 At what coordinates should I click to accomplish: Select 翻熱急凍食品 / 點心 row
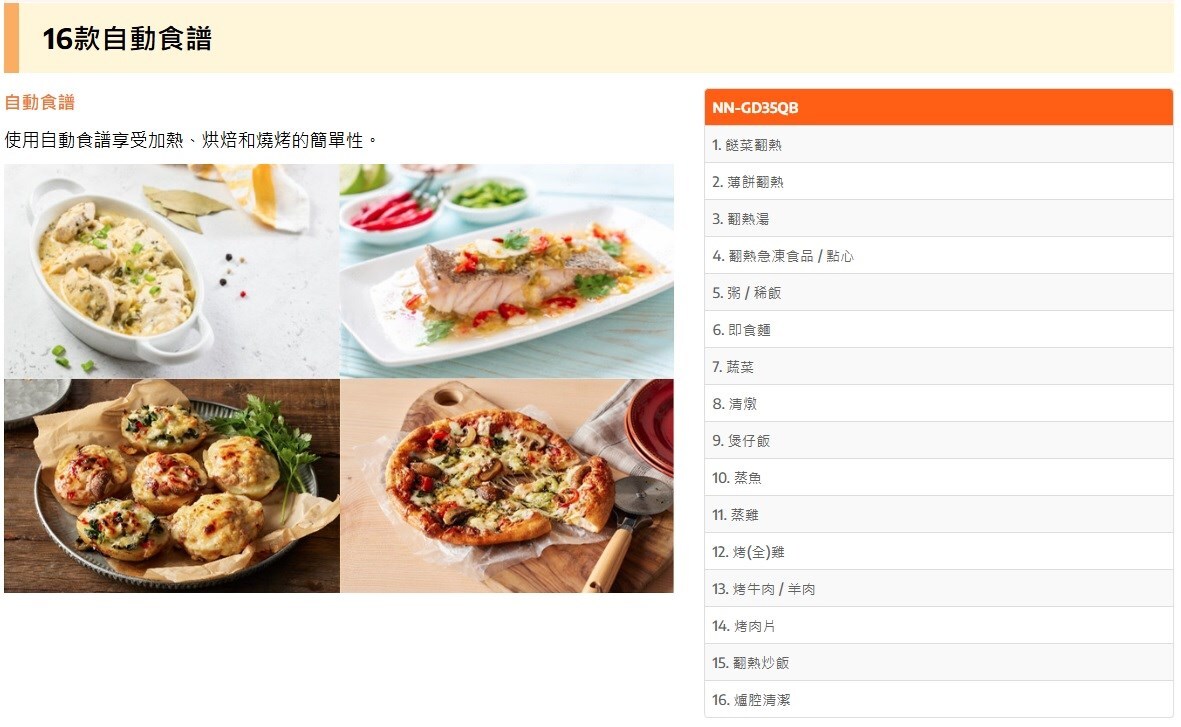(x=938, y=255)
